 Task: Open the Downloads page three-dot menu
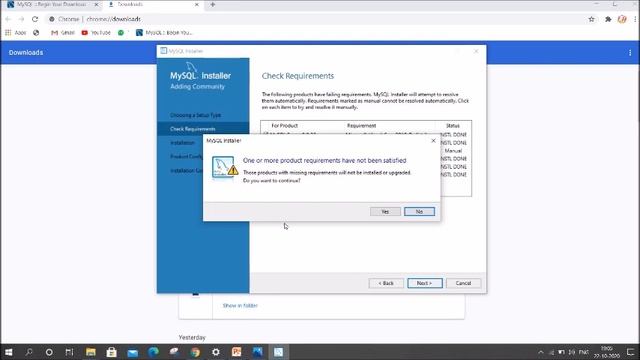[630, 53]
